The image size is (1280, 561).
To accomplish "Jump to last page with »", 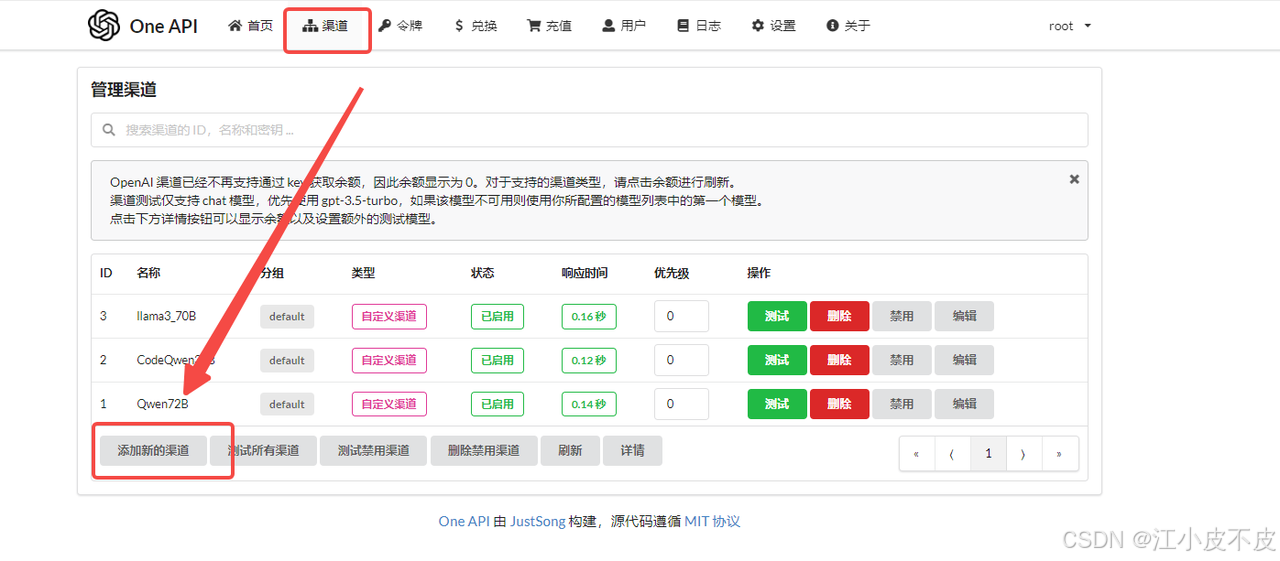I will 1060,454.
